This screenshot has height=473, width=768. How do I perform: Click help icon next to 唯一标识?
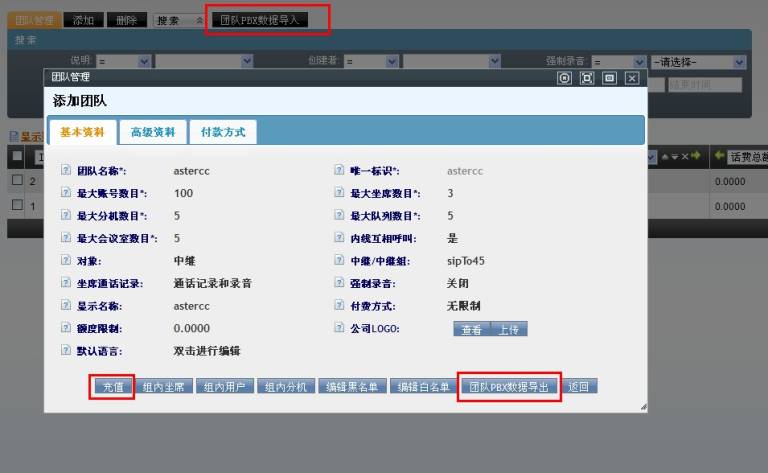(340, 171)
